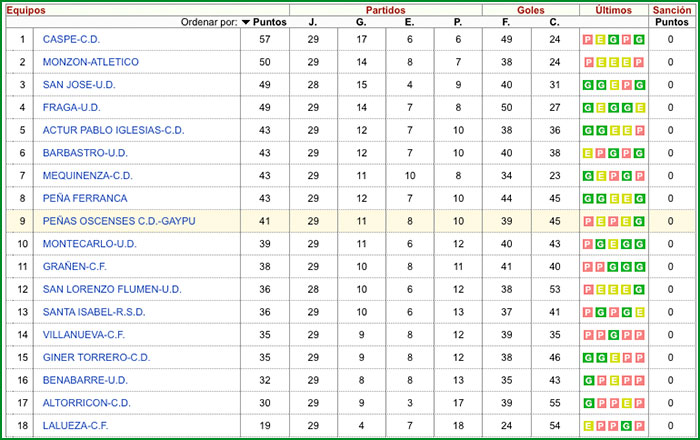Open the MONZON-ATLETICO team page

click(x=90, y=62)
